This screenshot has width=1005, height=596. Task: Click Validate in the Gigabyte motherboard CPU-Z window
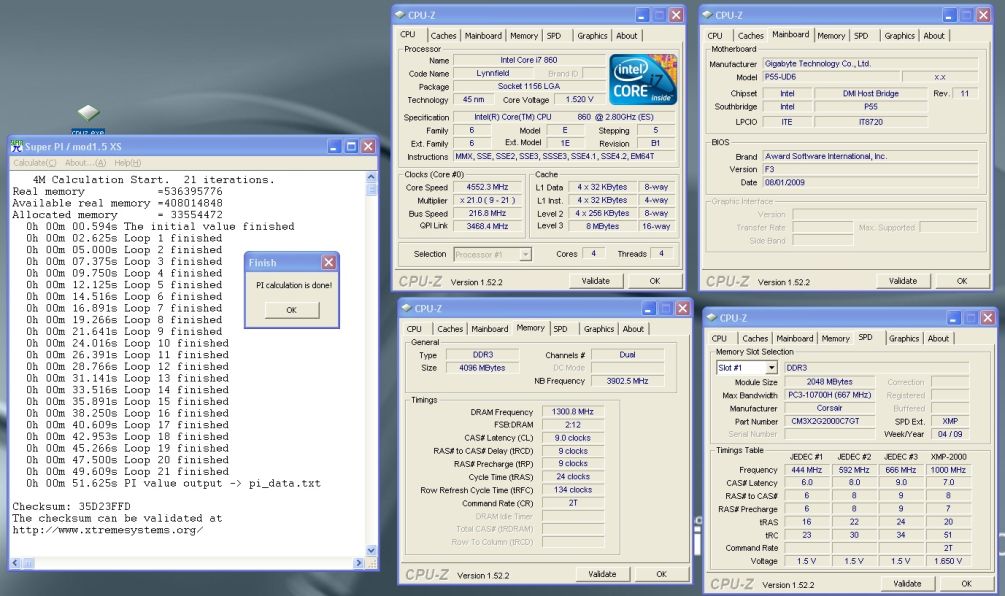point(903,281)
